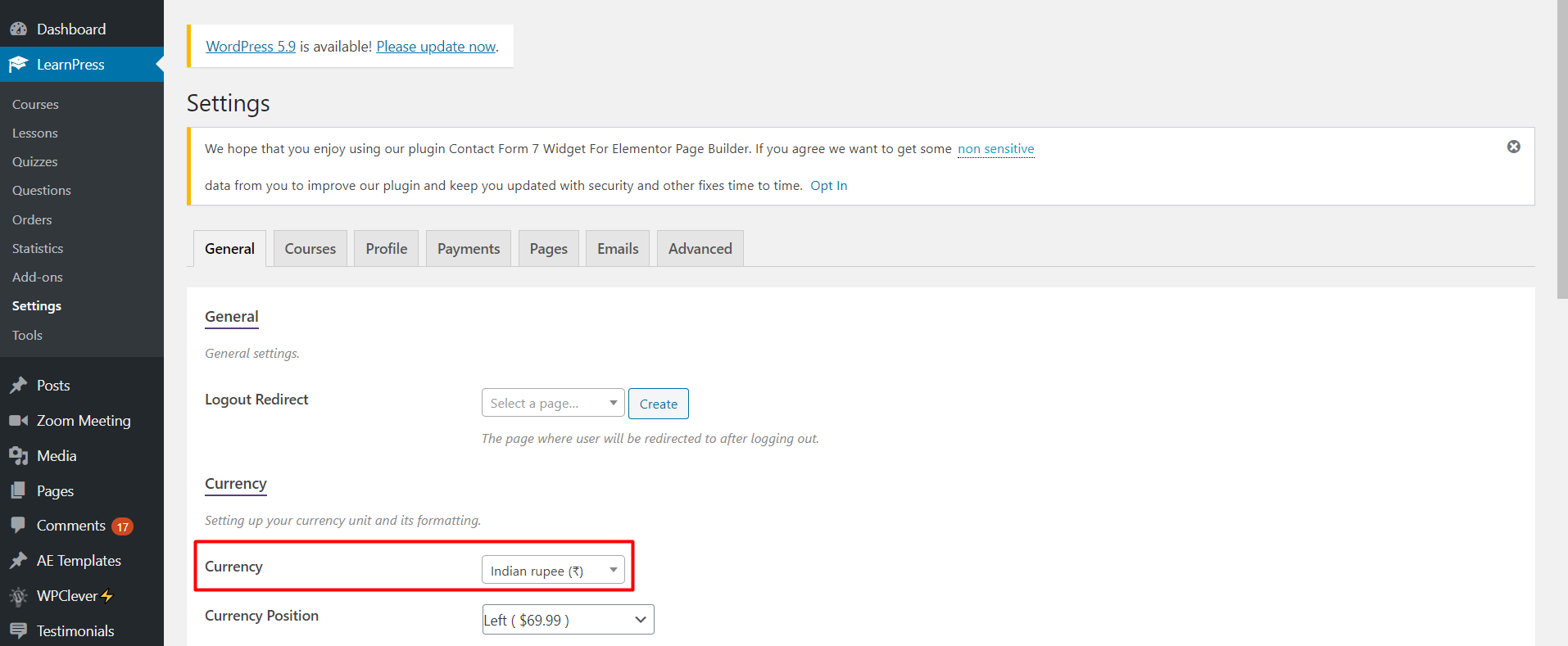Switch to the Courses settings tab
Viewport: 1568px width, 646px height.
click(310, 248)
